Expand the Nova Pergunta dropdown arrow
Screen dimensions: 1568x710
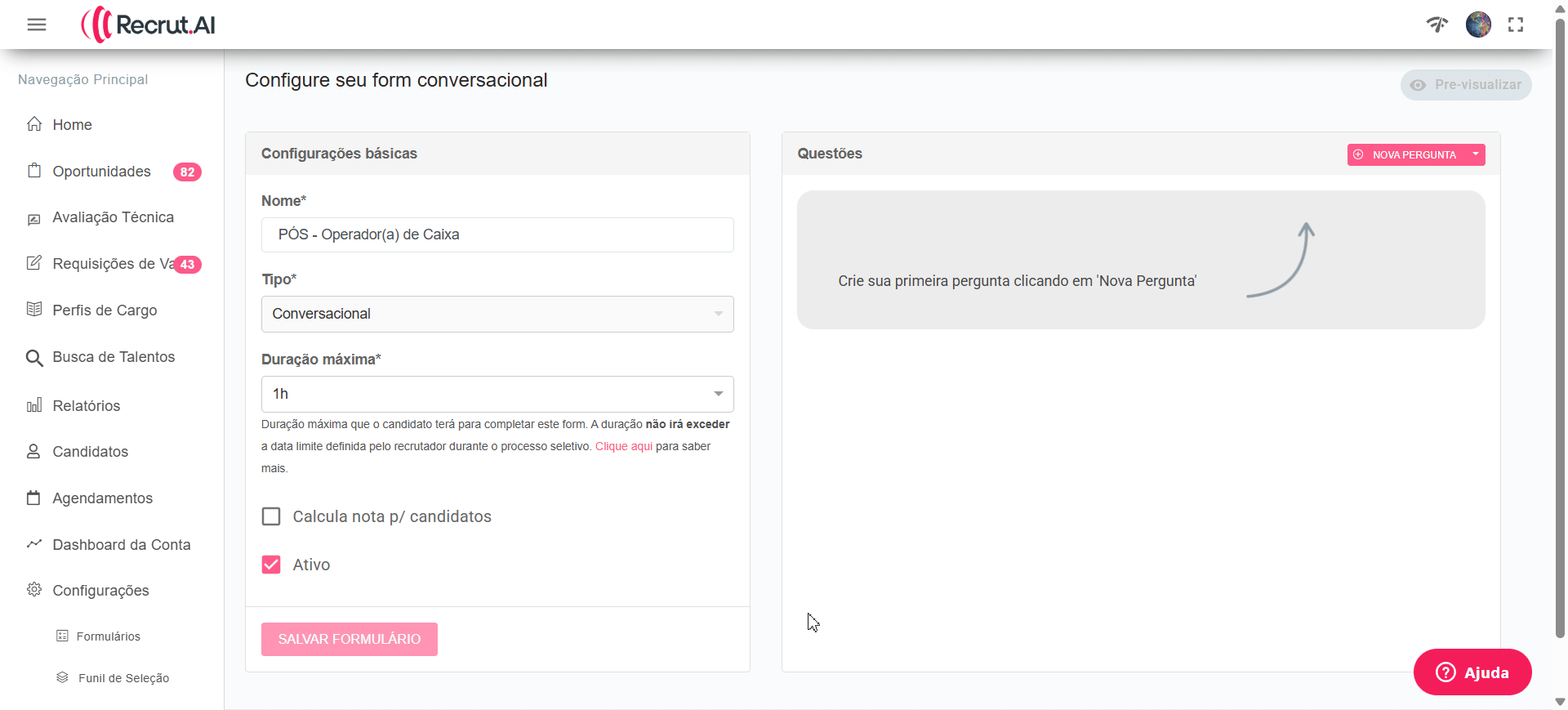[1476, 154]
